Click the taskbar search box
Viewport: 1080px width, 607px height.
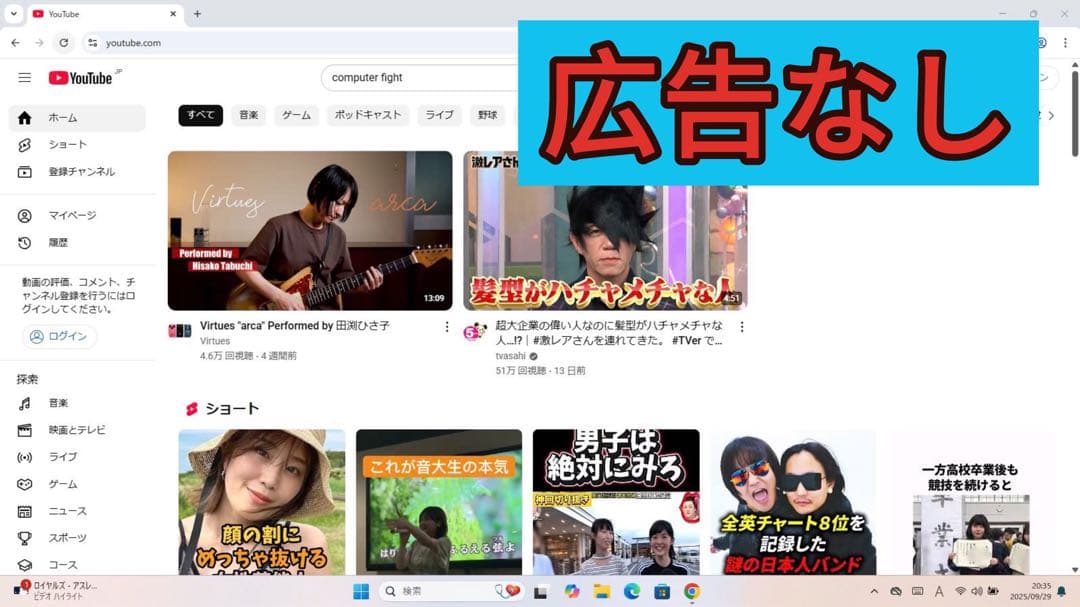450,591
